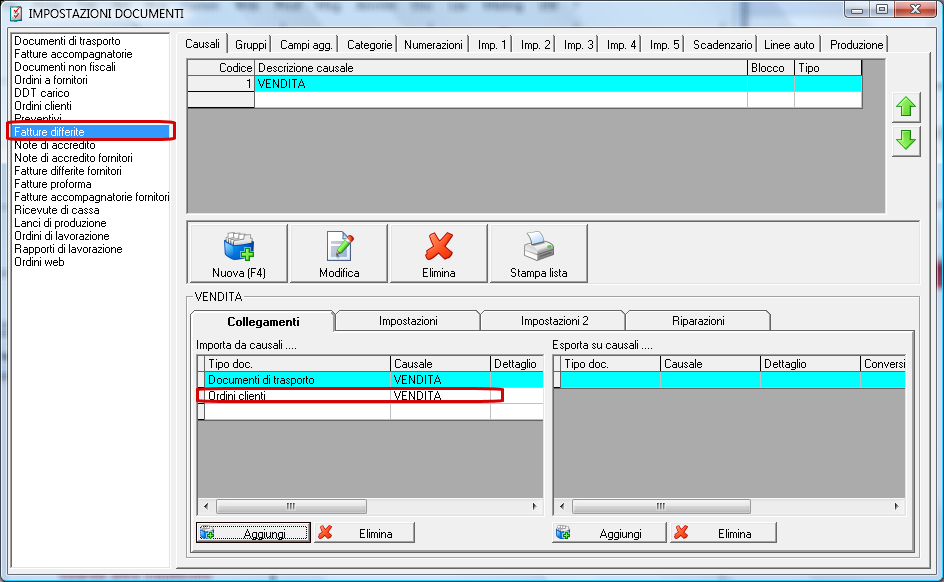Screen dimensions: 944x582
Task: Open the Imp. 5 tab
Action: tap(664, 45)
